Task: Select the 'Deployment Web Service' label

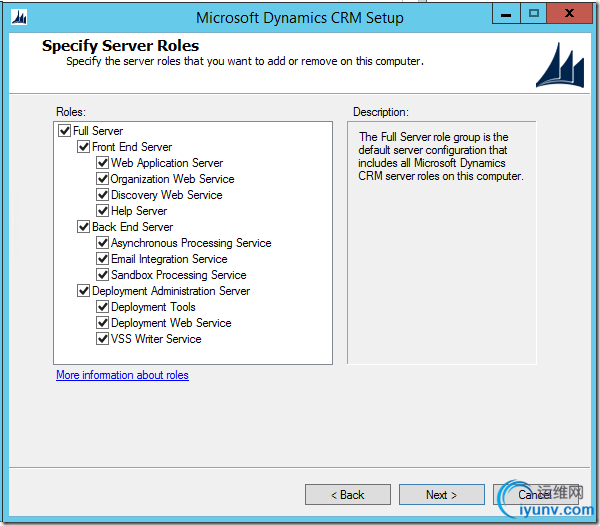Action: click(x=171, y=323)
